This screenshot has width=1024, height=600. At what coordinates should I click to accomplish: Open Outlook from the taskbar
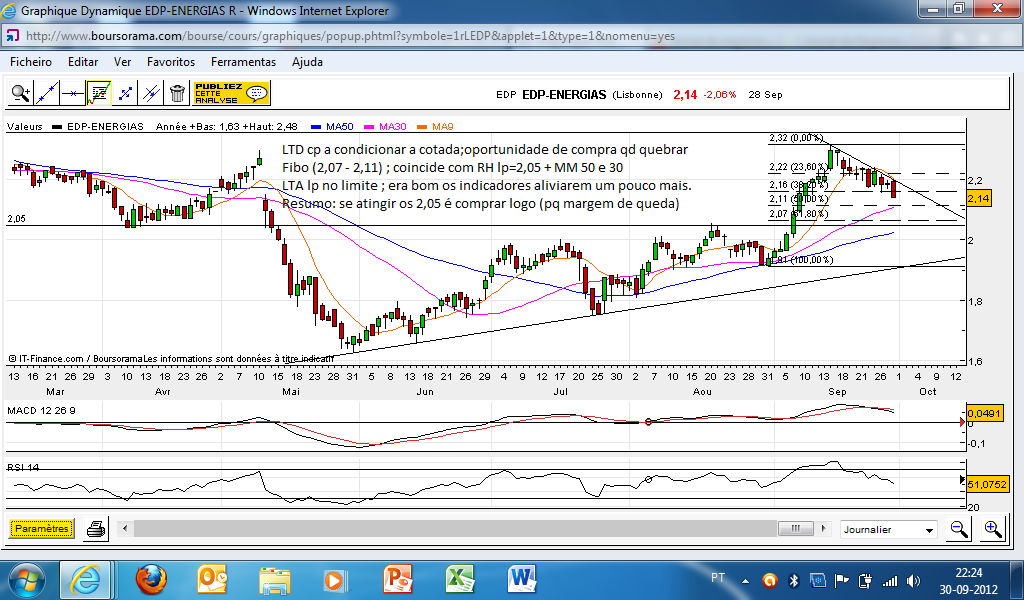click(213, 580)
